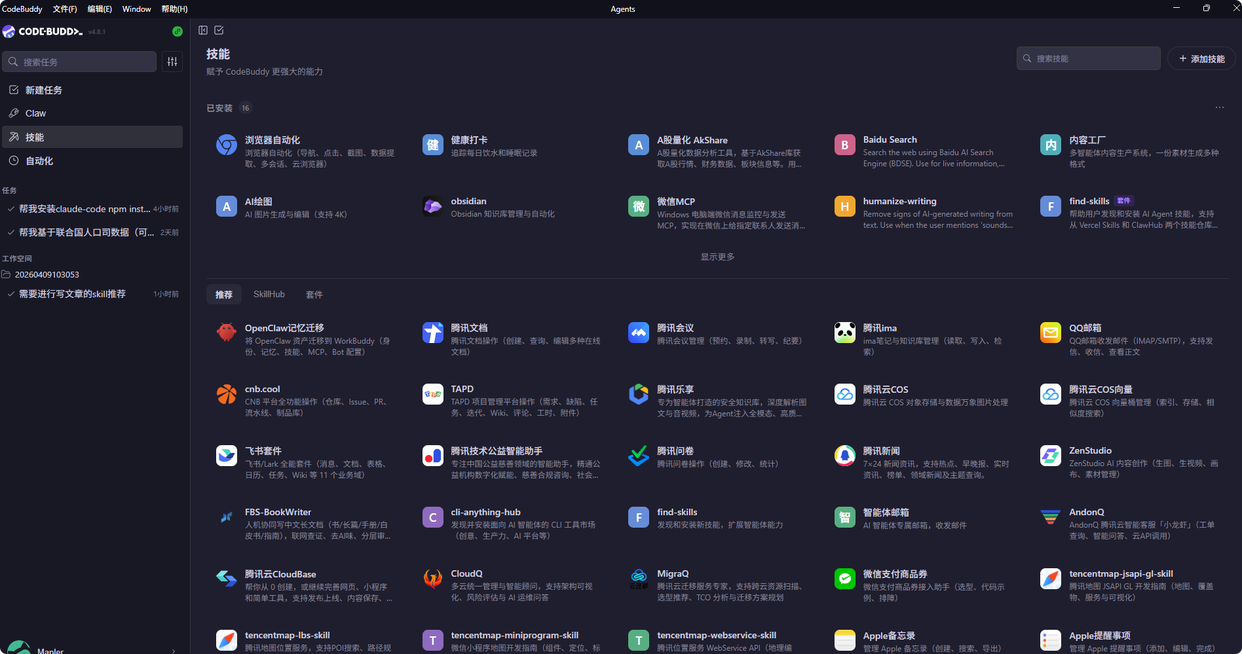Open the AI绘图 skill icon
Viewport: 1242px width, 654px height.
click(227, 207)
